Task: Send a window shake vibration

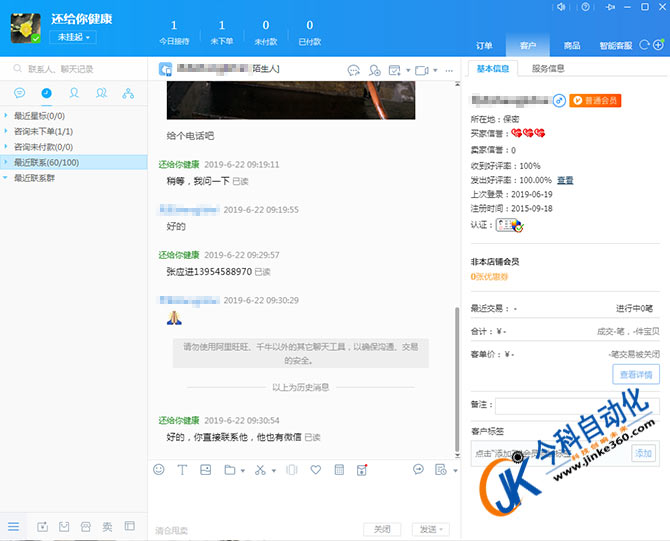Action: (292, 470)
